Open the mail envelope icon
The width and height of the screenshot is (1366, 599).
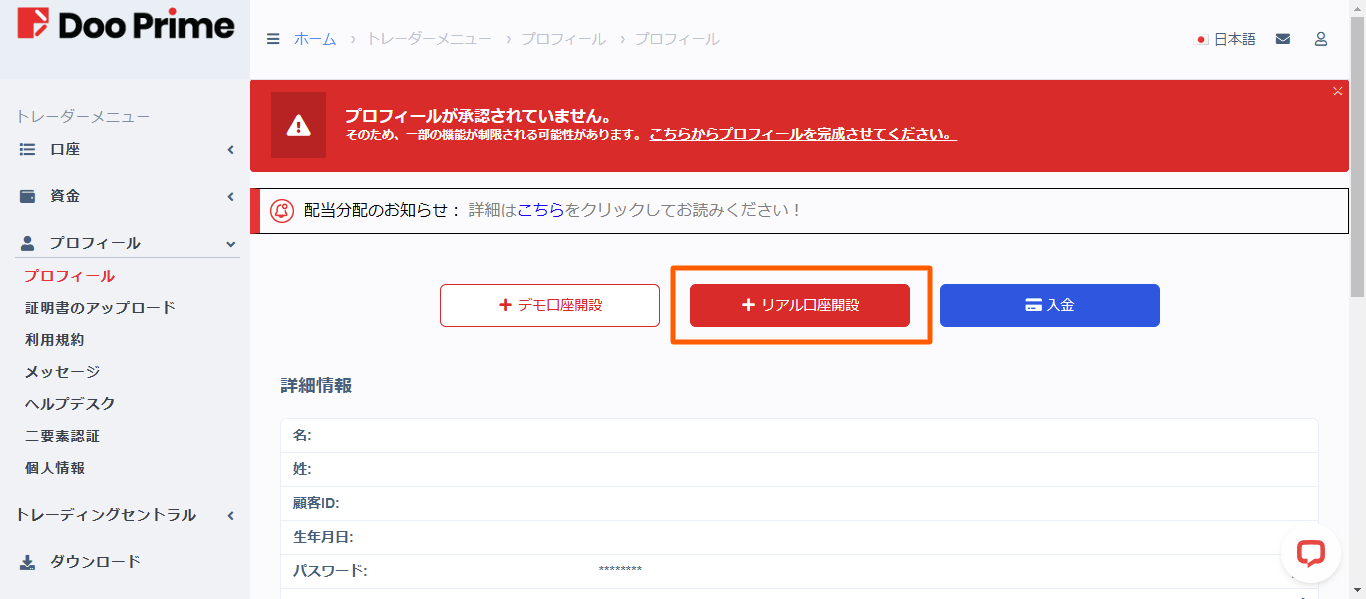point(1282,37)
